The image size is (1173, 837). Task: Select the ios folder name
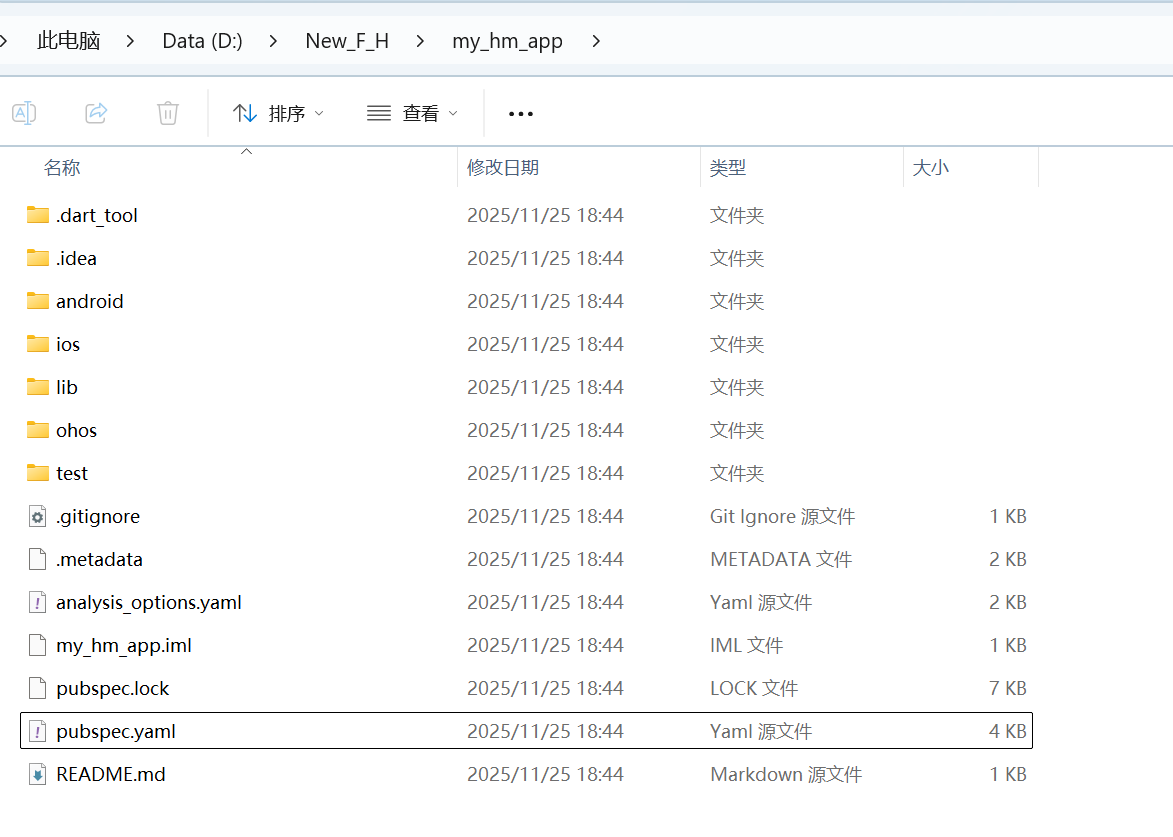(x=68, y=344)
